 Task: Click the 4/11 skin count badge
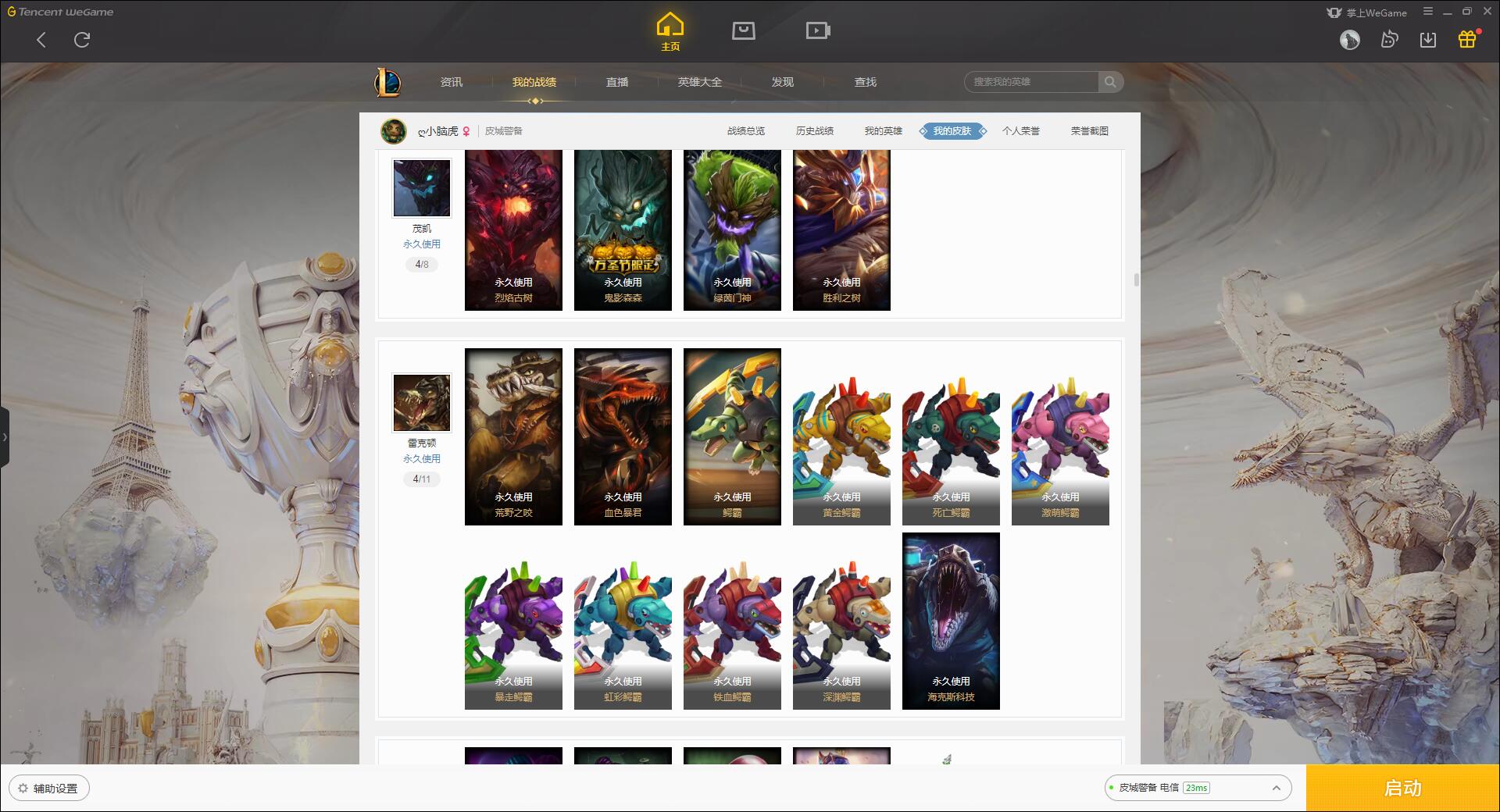coord(422,479)
